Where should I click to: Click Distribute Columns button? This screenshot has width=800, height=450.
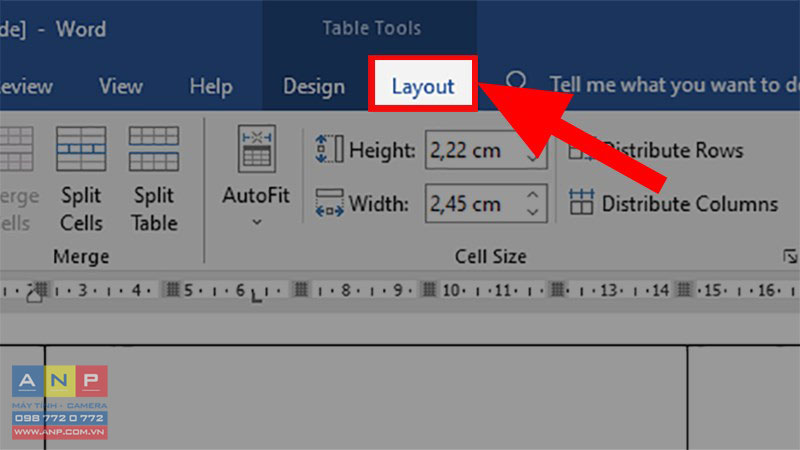pyautogui.click(x=673, y=203)
